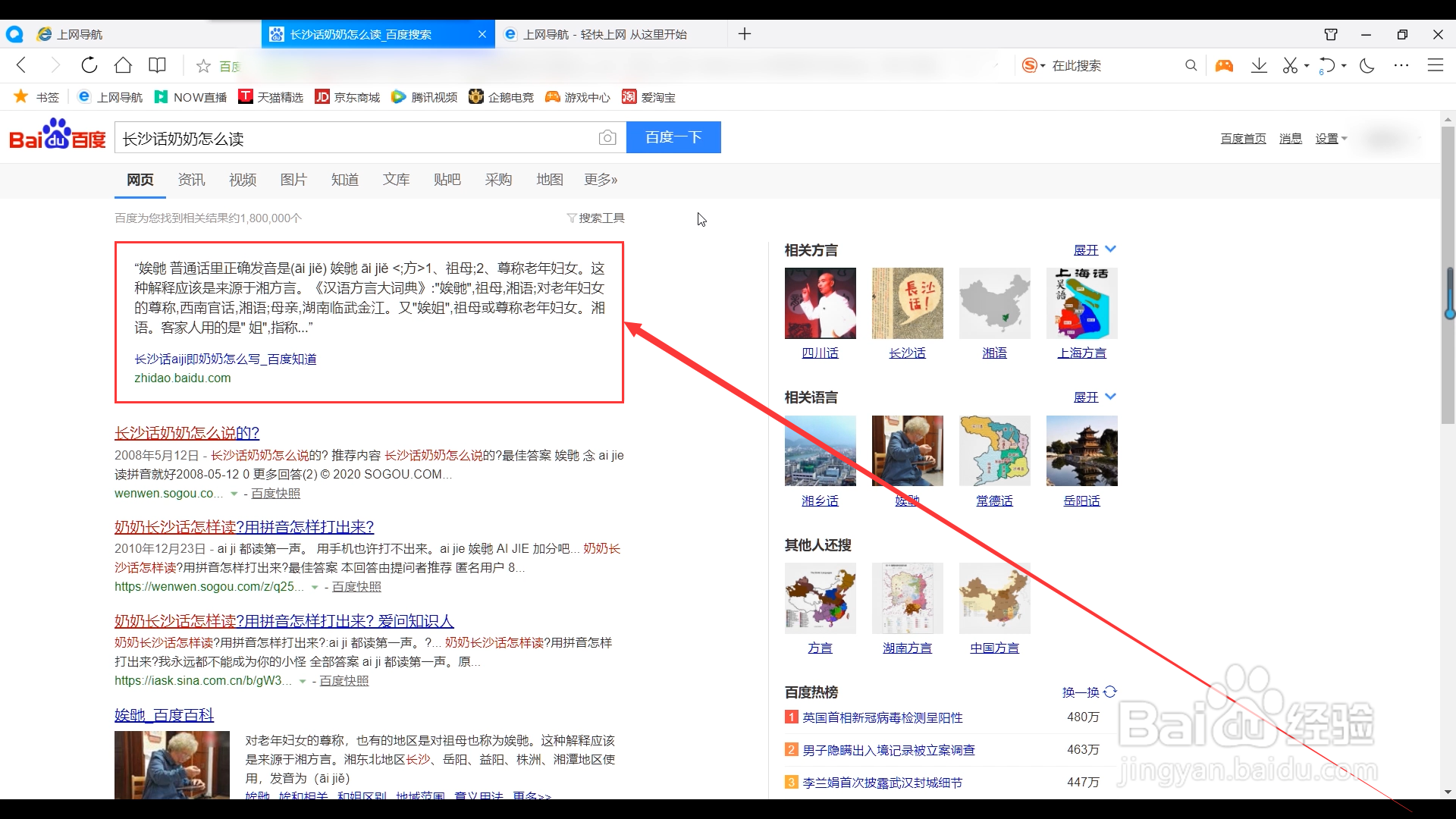1456x819 pixels.
Task: Open the game controller icon
Action: [x=1224, y=66]
